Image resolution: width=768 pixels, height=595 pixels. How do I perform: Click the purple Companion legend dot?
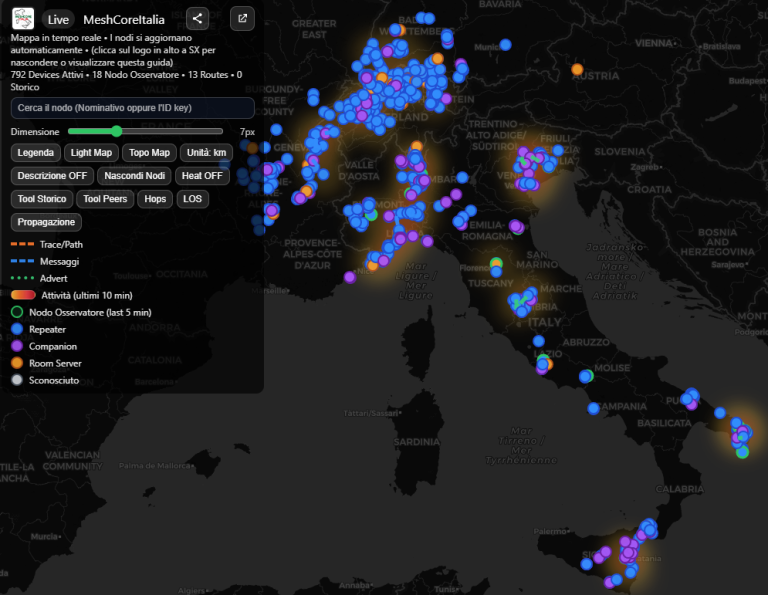point(17,346)
